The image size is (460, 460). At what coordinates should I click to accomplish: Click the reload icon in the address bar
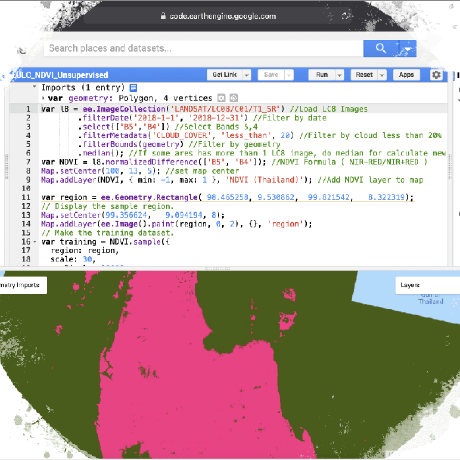(346, 16)
